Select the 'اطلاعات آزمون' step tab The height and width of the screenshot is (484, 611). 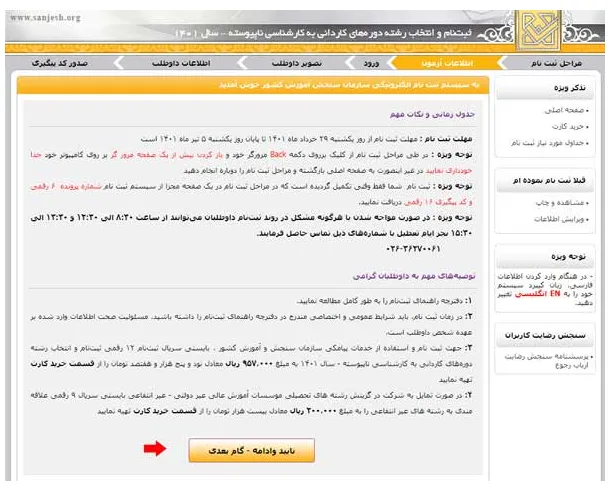(447, 63)
